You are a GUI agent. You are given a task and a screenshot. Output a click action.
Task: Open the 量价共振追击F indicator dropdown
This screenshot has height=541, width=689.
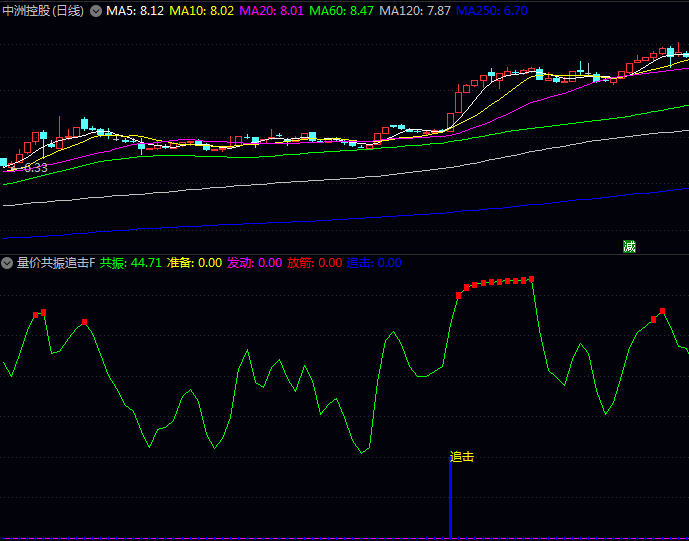click(x=7, y=263)
